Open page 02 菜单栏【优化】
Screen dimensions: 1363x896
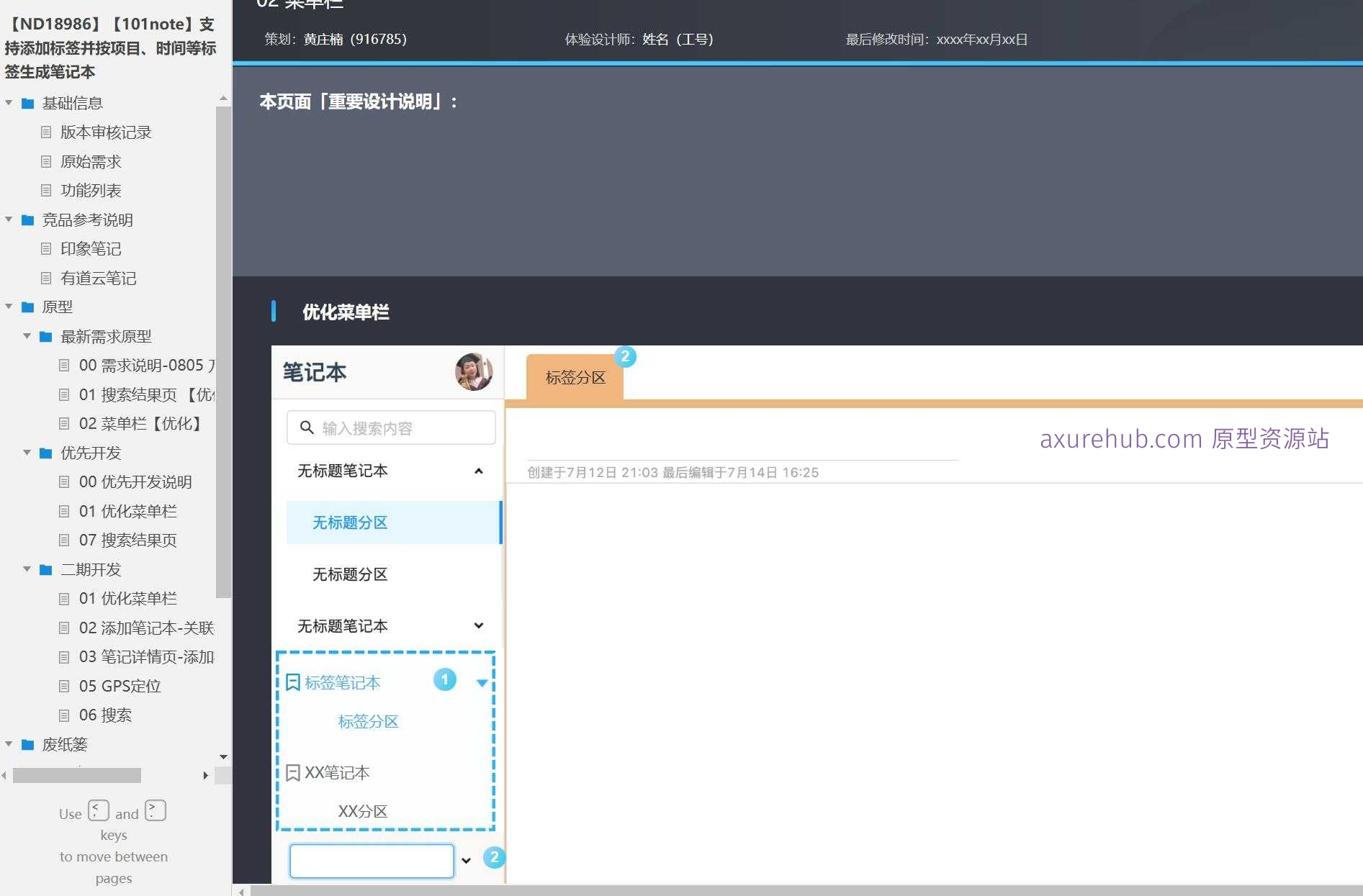[x=141, y=423]
